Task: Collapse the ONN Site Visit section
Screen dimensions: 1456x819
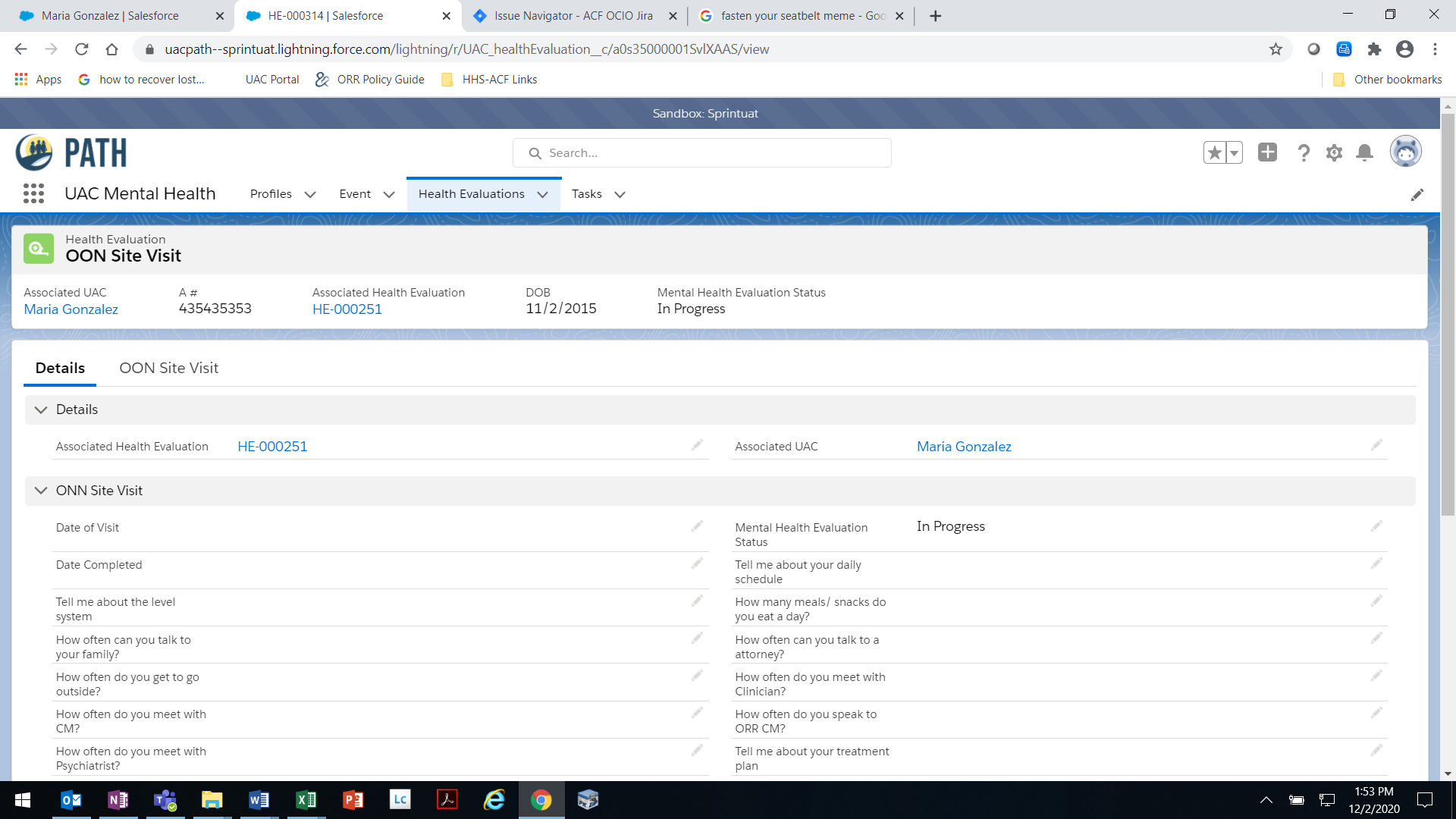Action: coord(41,491)
